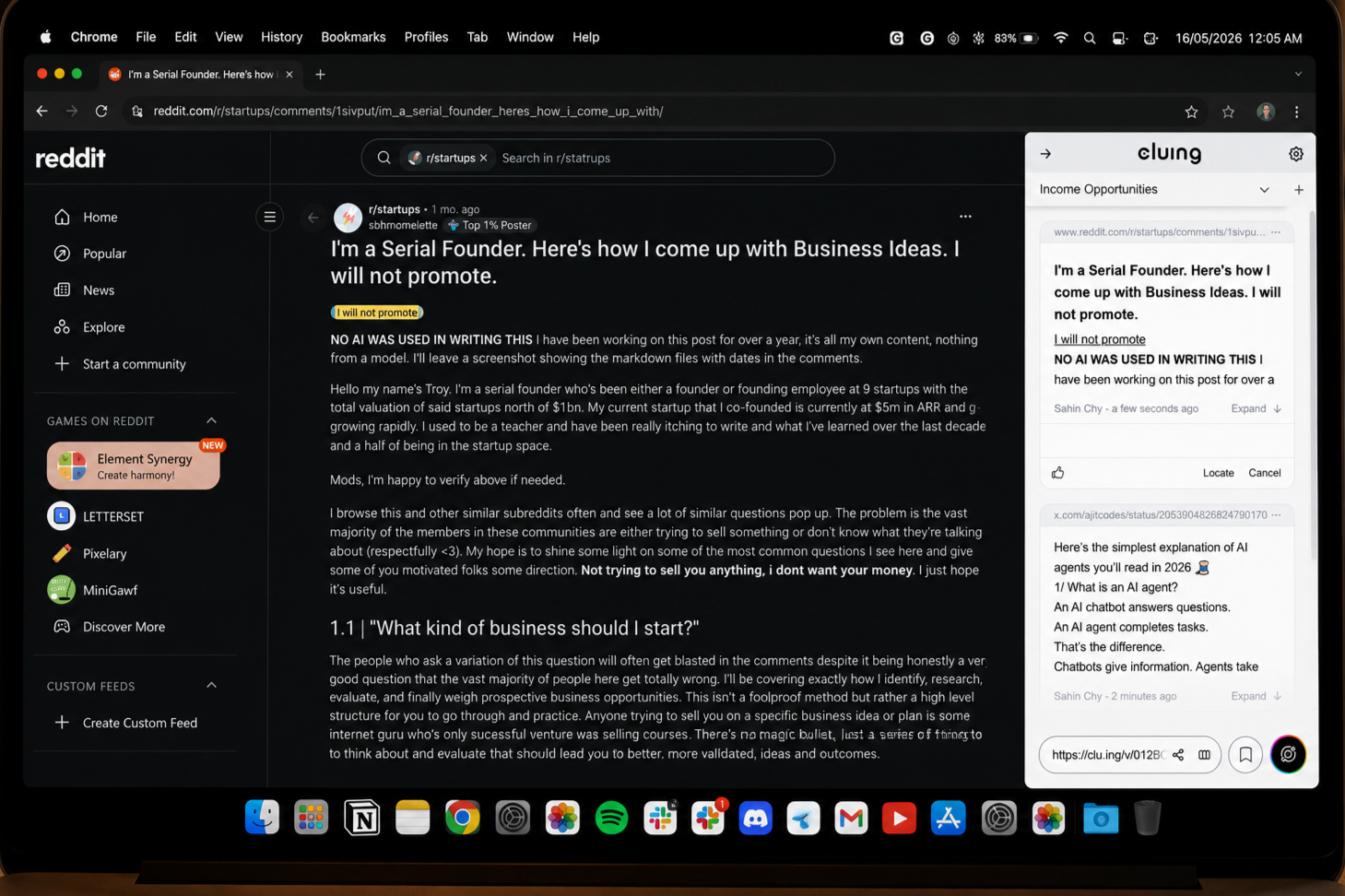The width and height of the screenshot is (1345, 896).
Task: Open the cluing panel settings gear
Action: (1295, 154)
